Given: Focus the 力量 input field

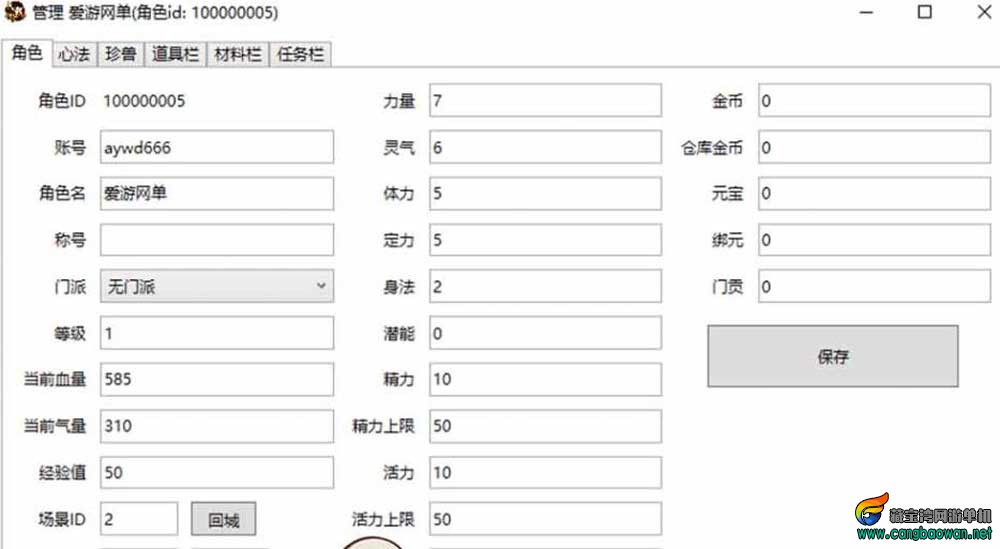Looking at the screenshot, I should 545,100.
